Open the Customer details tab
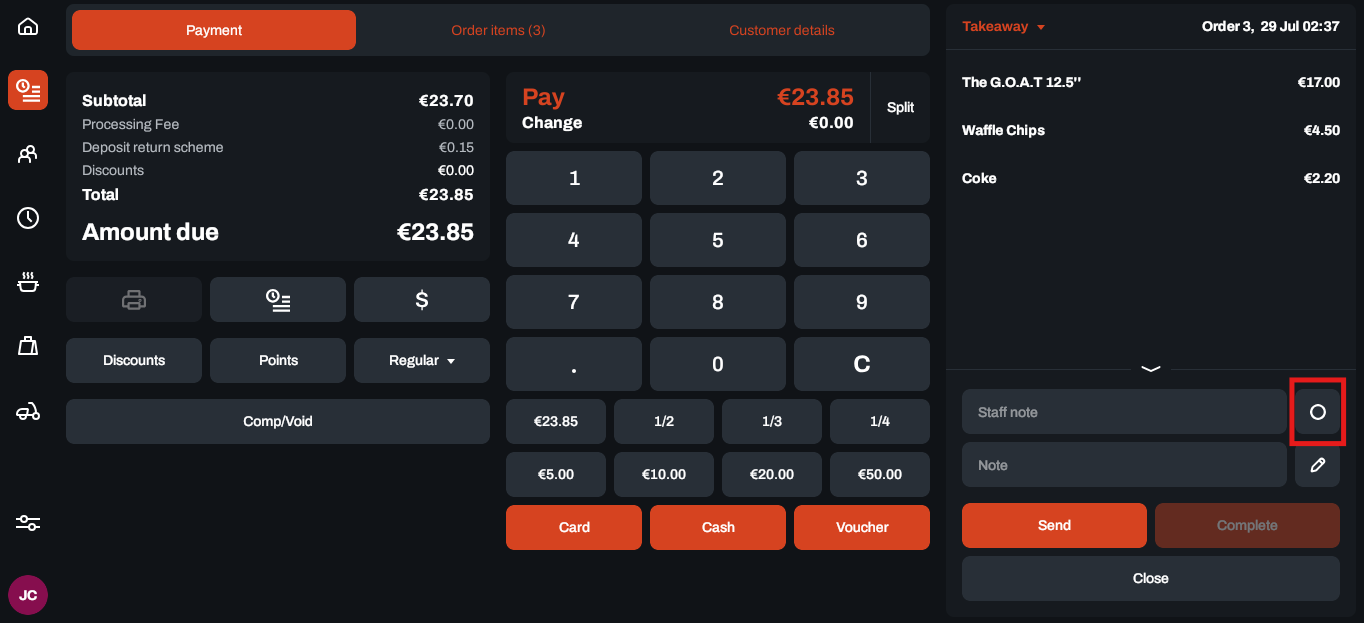This screenshot has height=623, width=1364. [x=781, y=30]
